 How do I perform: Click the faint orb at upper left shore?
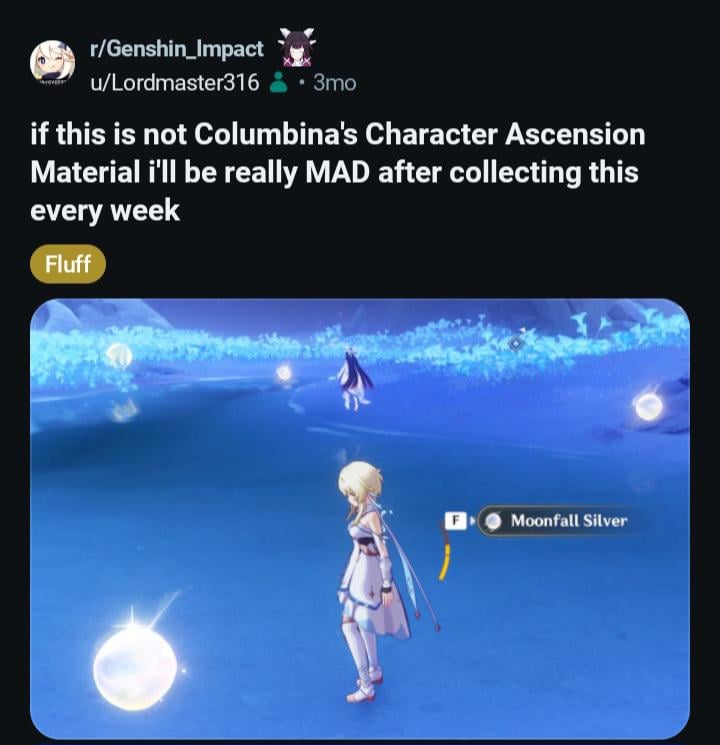[x=119, y=354]
